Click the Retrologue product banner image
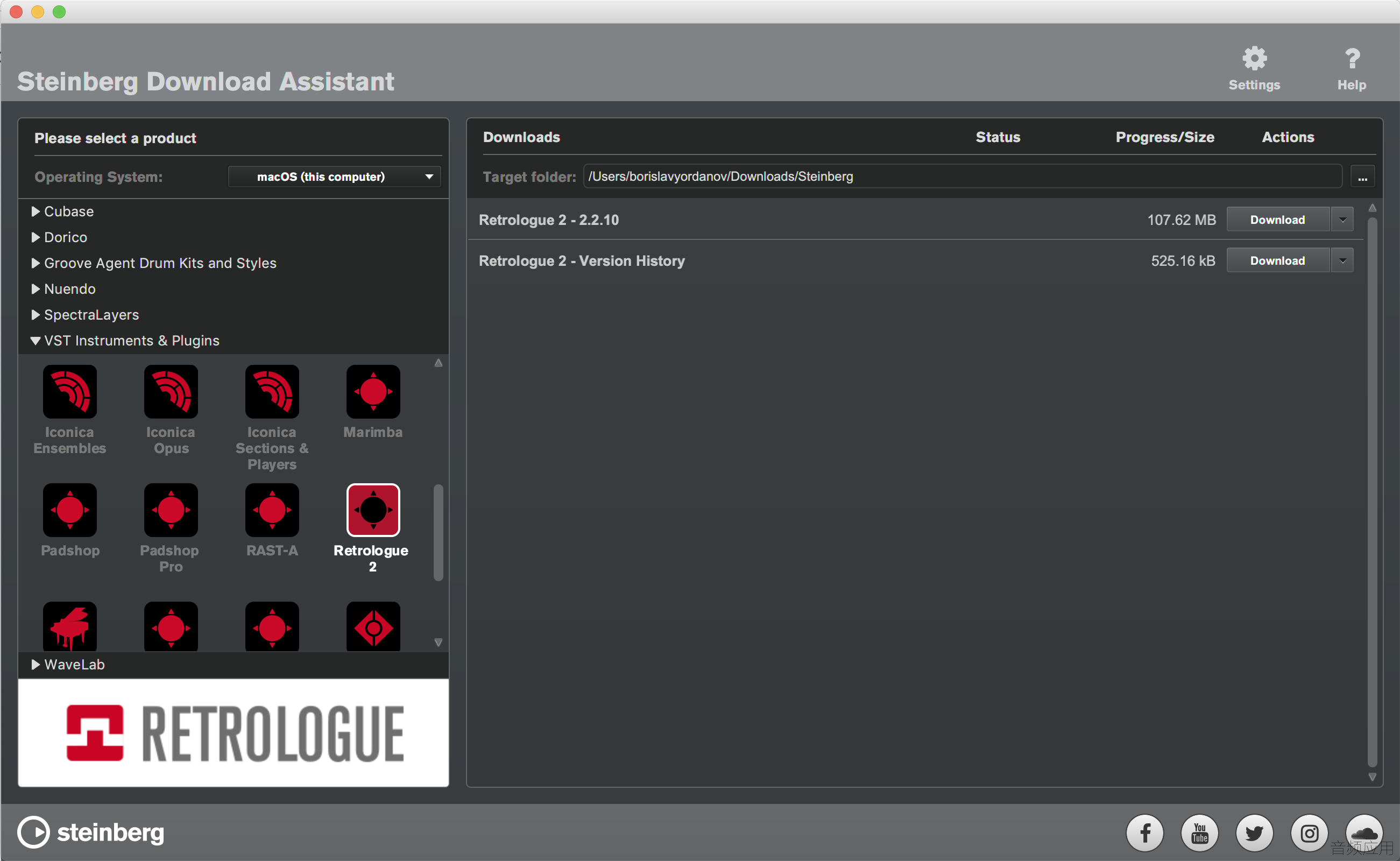Viewport: 1400px width, 861px height. pos(234,733)
